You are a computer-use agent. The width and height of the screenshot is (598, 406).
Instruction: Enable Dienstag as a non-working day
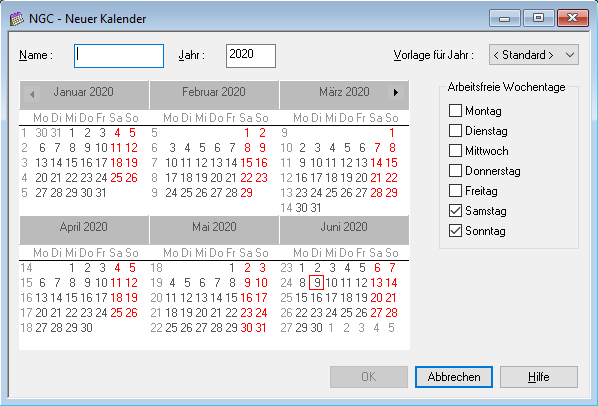point(455,131)
